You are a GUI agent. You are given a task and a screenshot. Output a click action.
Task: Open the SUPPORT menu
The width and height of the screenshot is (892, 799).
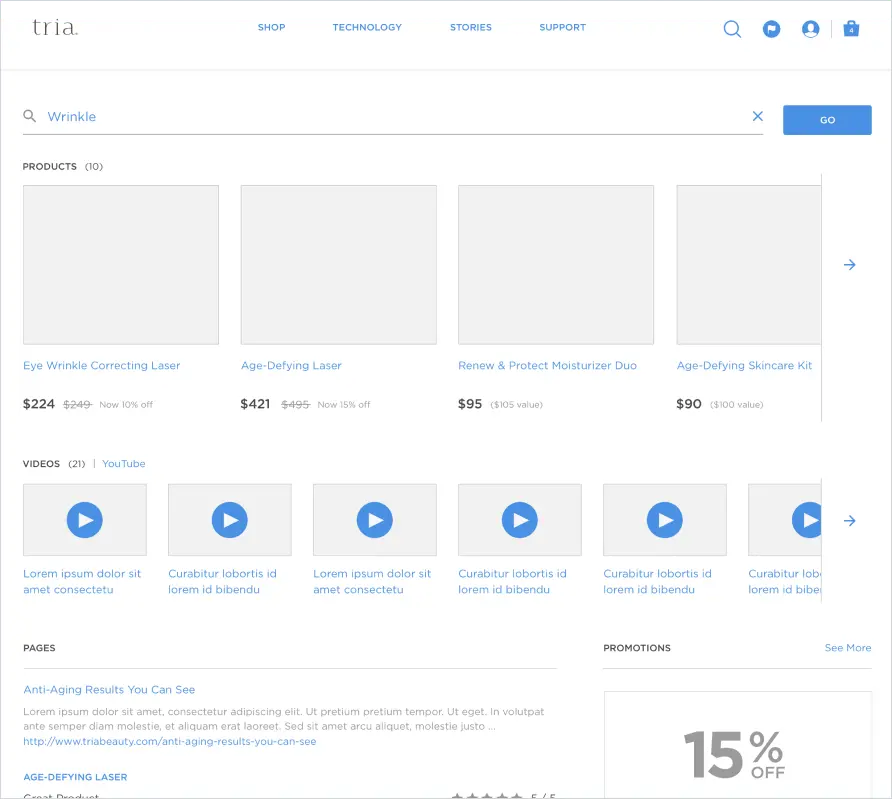pyautogui.click(x=563, y=27)
